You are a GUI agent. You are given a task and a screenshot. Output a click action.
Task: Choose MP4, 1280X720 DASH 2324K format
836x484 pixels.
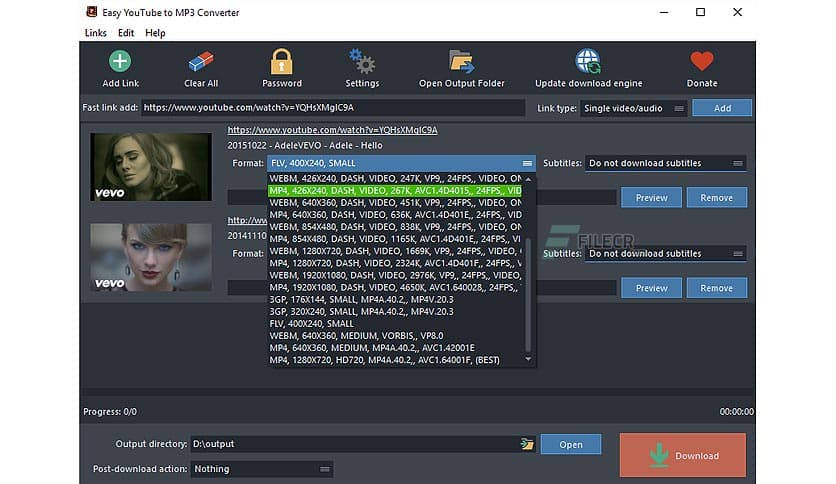[x=395, y=263]
